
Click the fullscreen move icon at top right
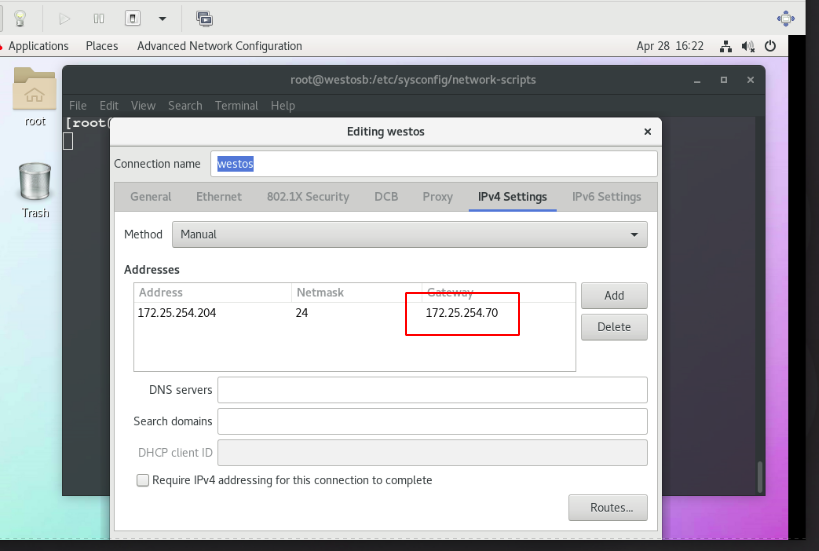786,19
